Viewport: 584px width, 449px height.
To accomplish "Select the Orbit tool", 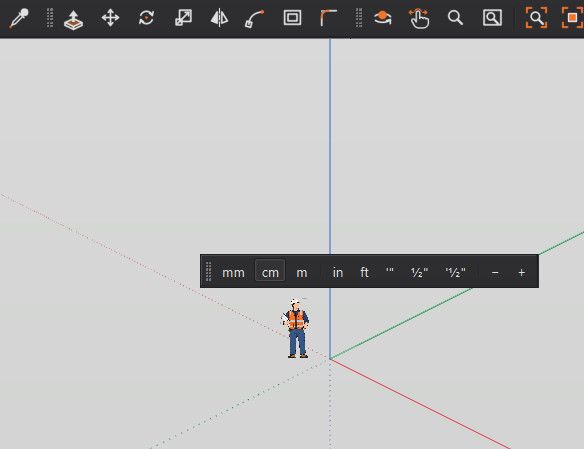I will coord(383,17).
